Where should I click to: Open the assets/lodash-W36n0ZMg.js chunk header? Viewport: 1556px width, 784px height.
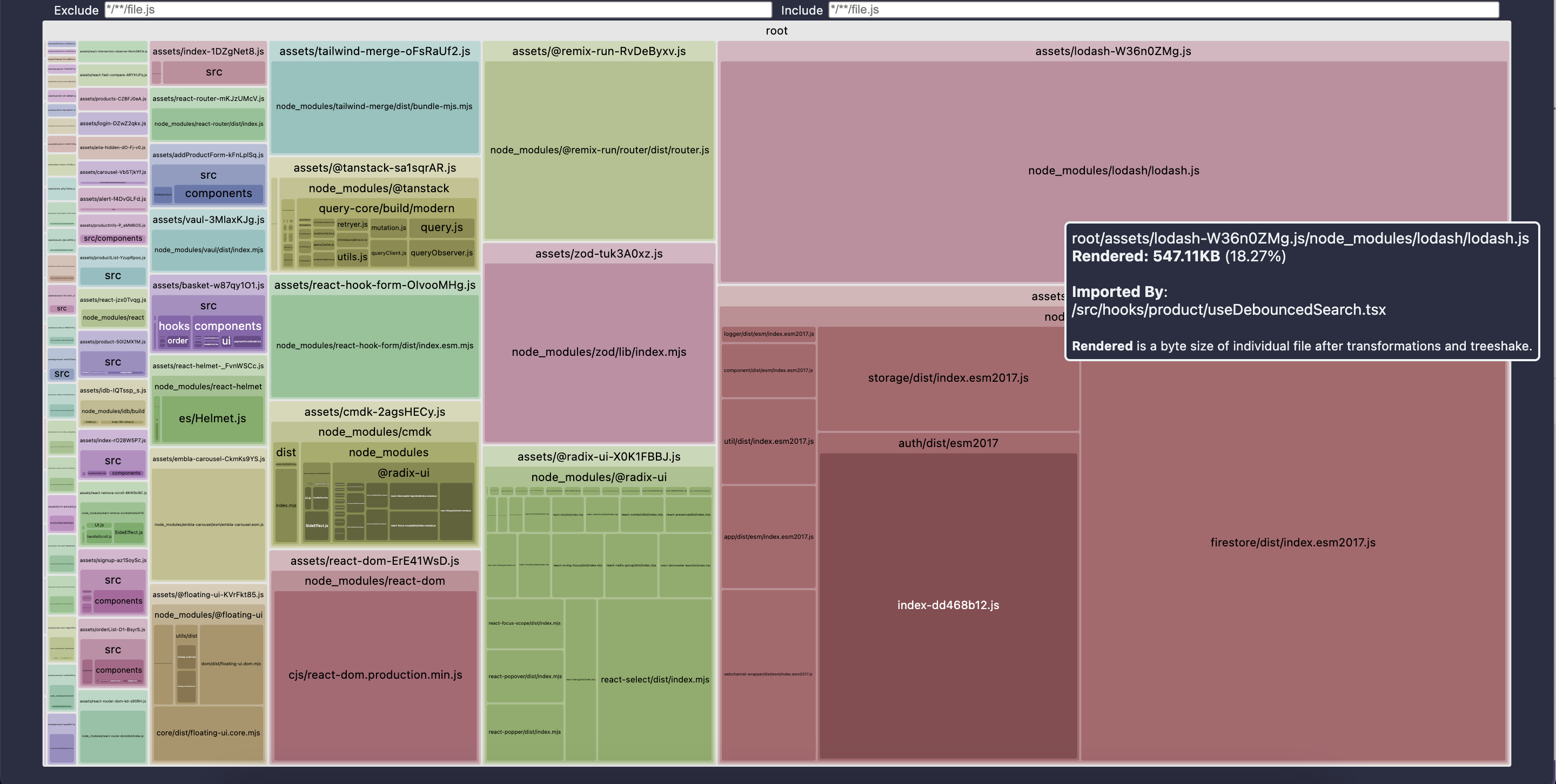click(x=1112, y=51)
